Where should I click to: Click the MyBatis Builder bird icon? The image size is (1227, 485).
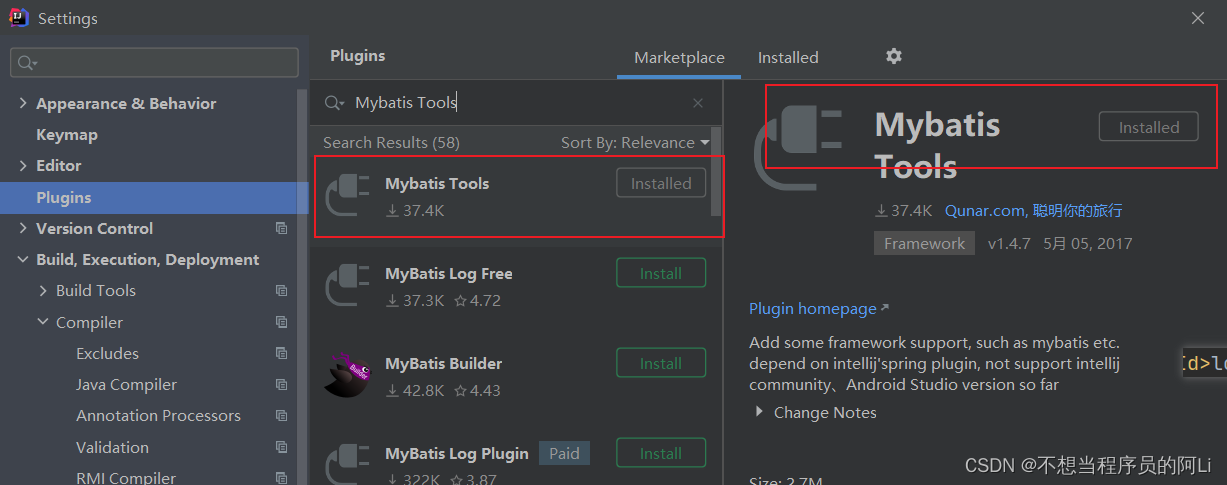pos(348,374)
